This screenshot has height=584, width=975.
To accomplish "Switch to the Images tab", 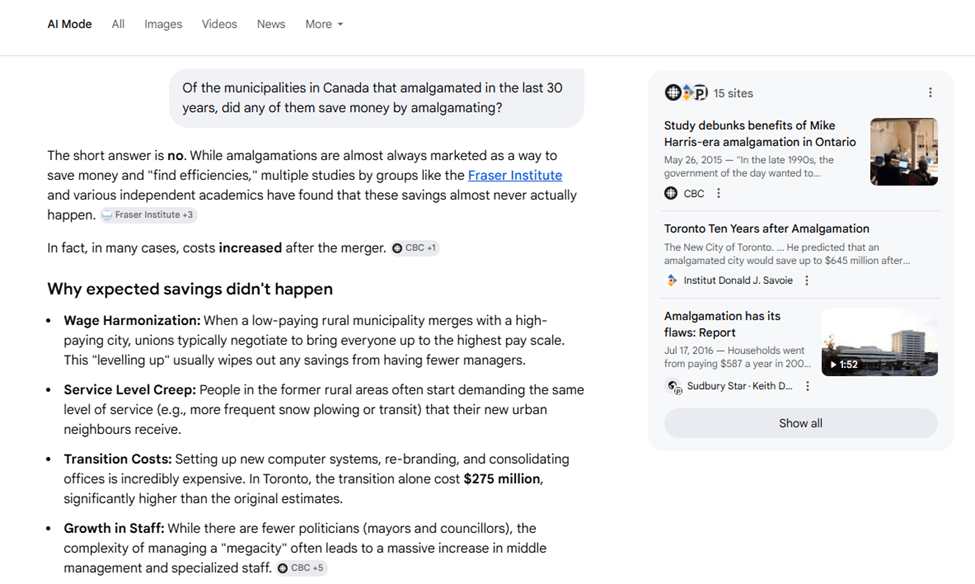I will click(163, 24).
